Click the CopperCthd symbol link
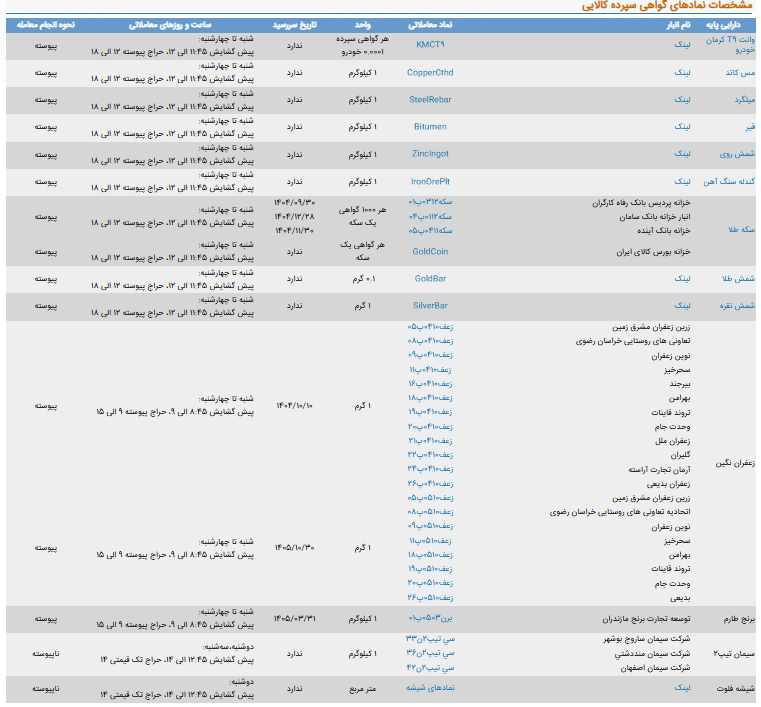Viewport: 761px width, 707px height. 430,72
